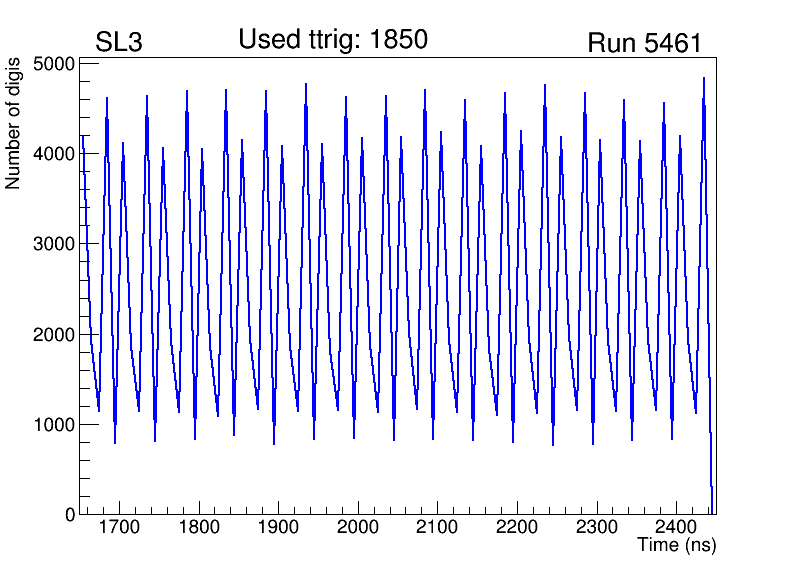
Task: Select the 2200 x-axis tick label
Action: [517, 527]
